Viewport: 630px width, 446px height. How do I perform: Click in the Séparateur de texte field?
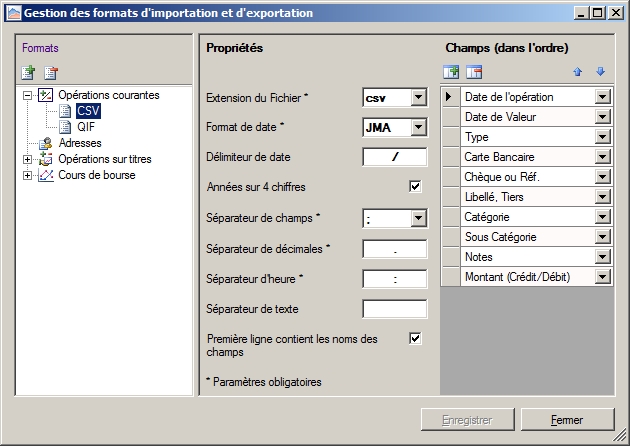394,309
